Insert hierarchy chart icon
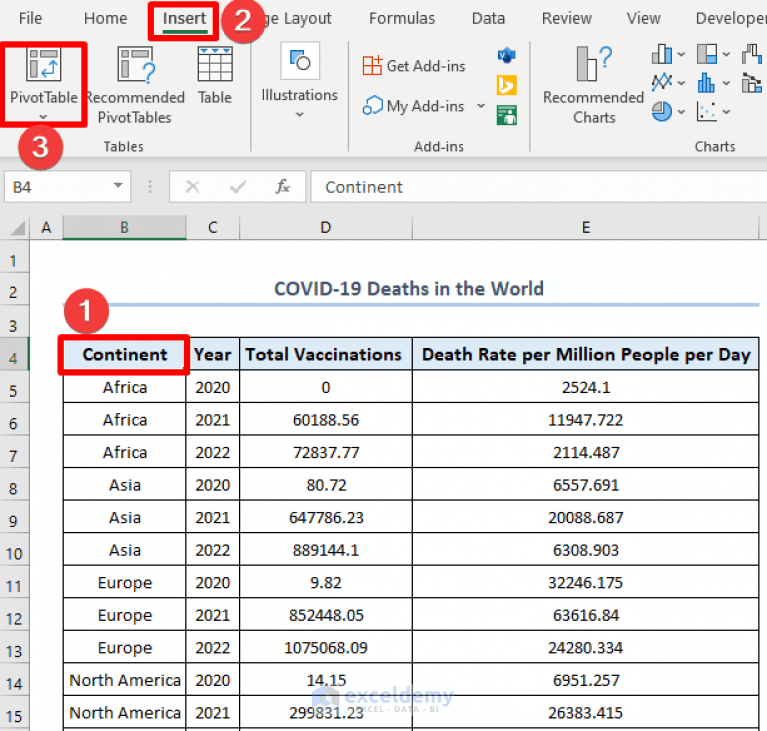Viewport: 767px width, 731px height. point(707,54)
